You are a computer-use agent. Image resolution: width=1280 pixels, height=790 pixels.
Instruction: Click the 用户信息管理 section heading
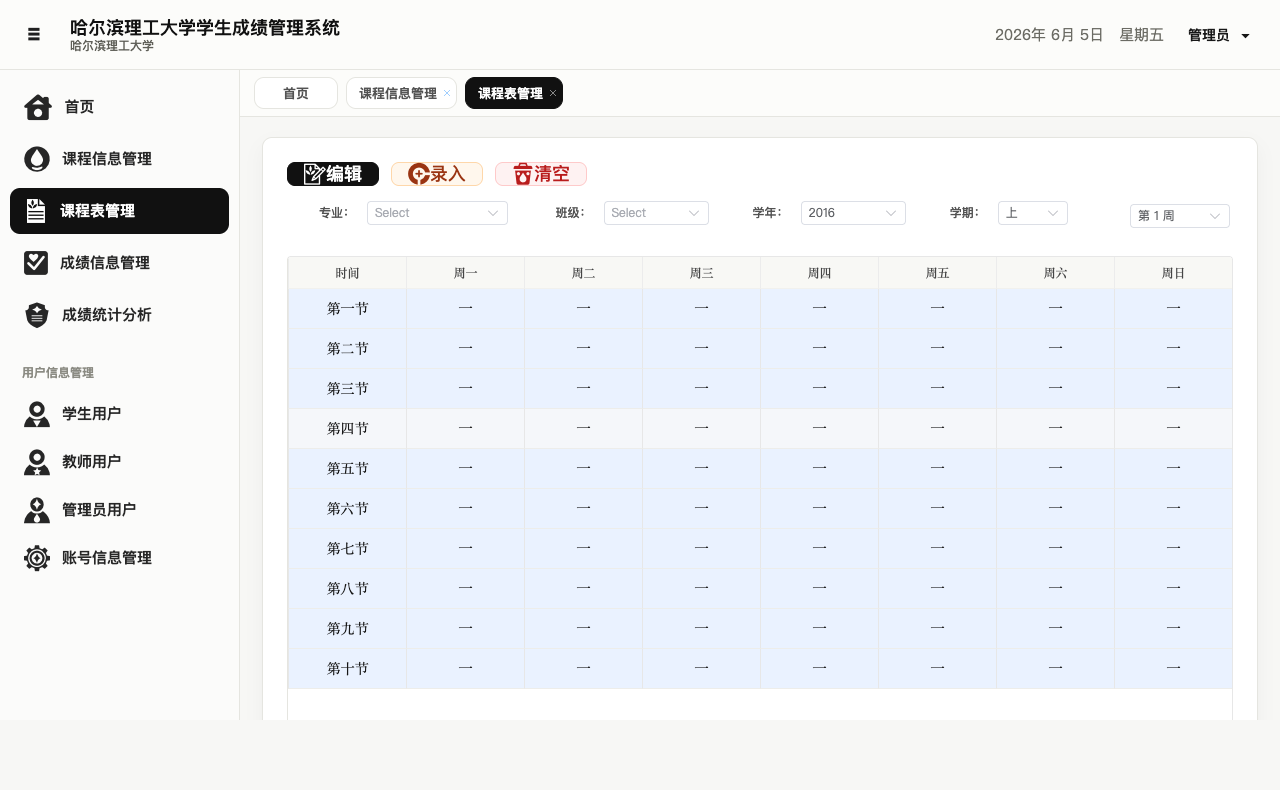click(58, 373)
